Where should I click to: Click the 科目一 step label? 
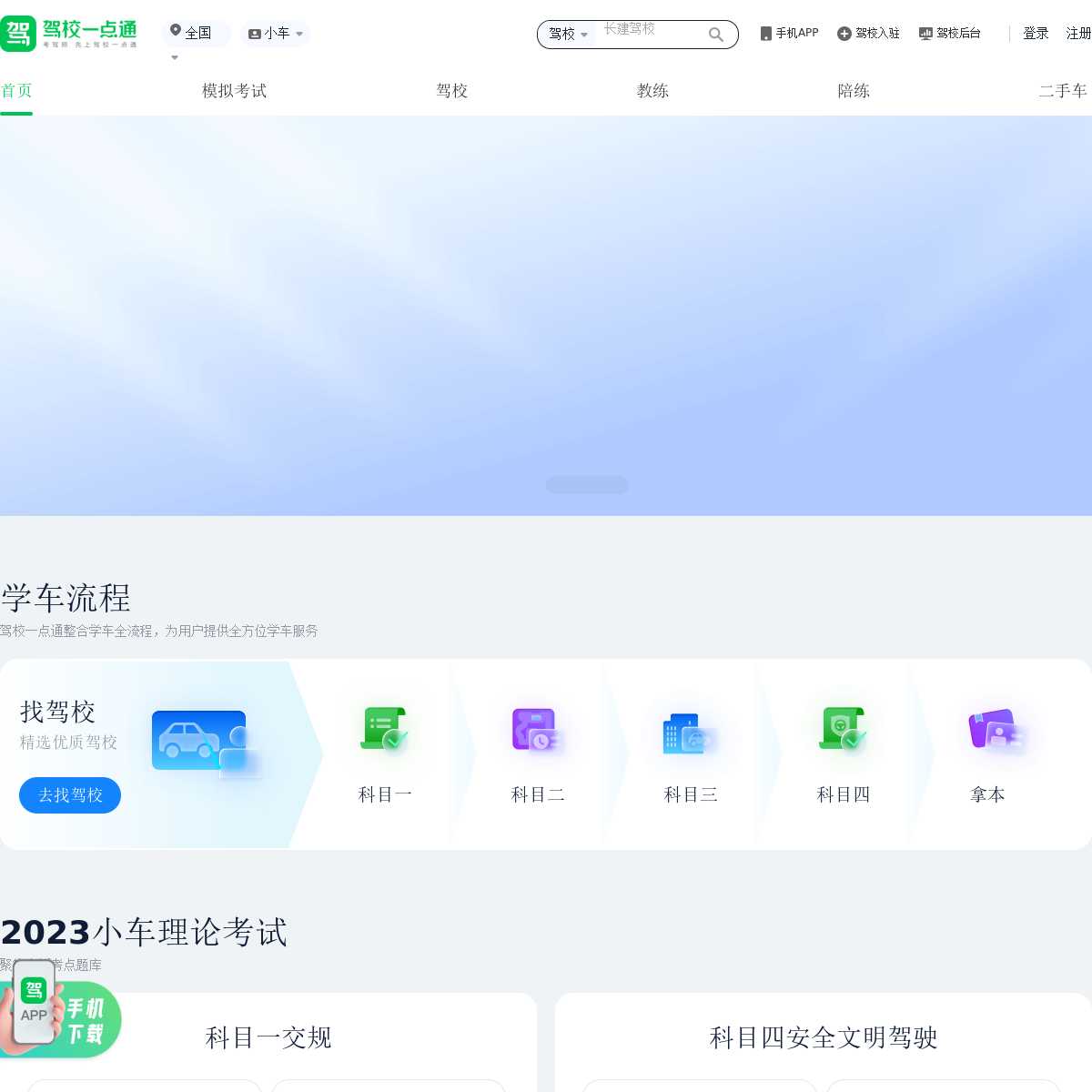click(386, 794)
